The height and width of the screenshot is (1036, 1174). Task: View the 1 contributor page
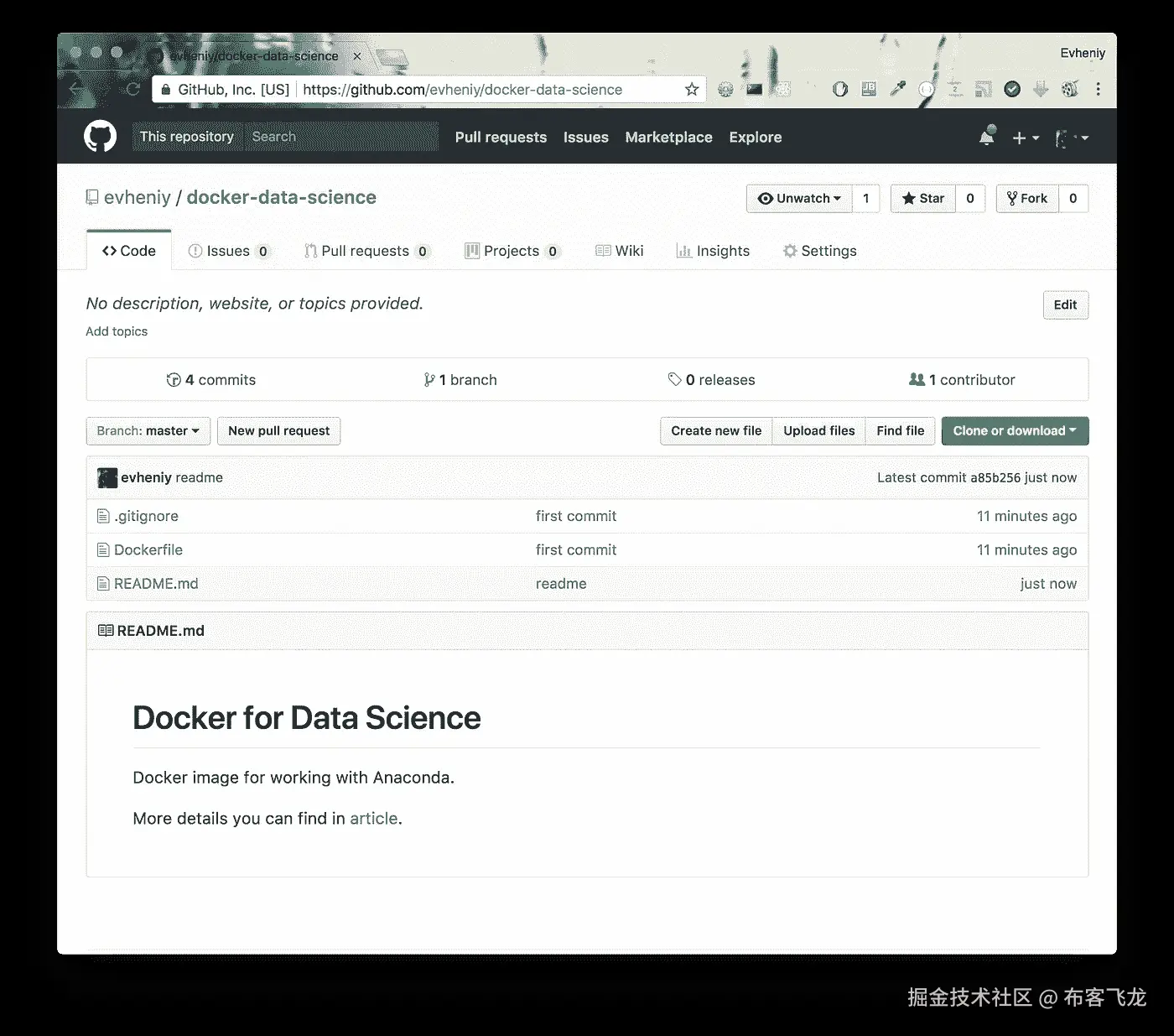[962, 380]
